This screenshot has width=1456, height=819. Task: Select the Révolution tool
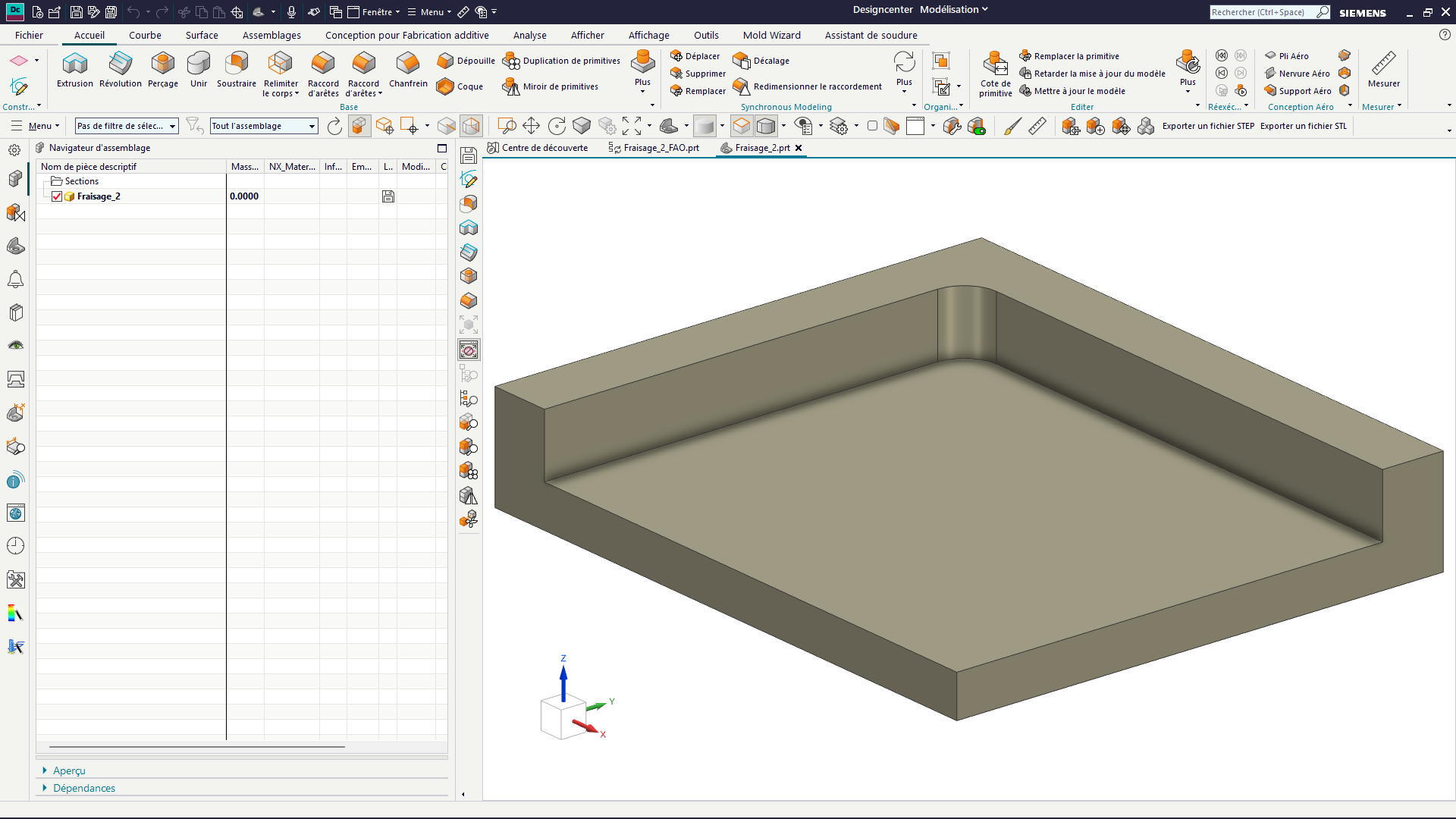[120, 70]
